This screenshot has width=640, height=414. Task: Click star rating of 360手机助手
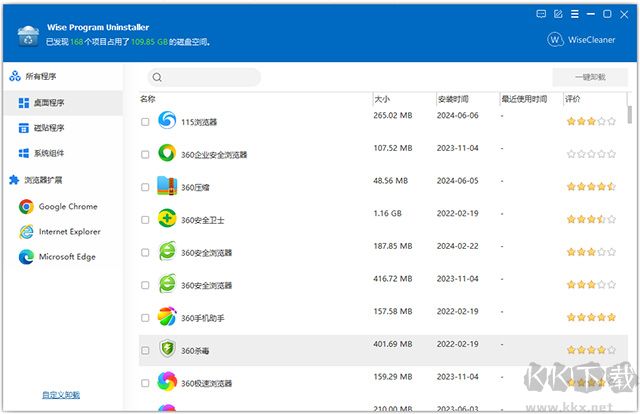tap(591, 317)
